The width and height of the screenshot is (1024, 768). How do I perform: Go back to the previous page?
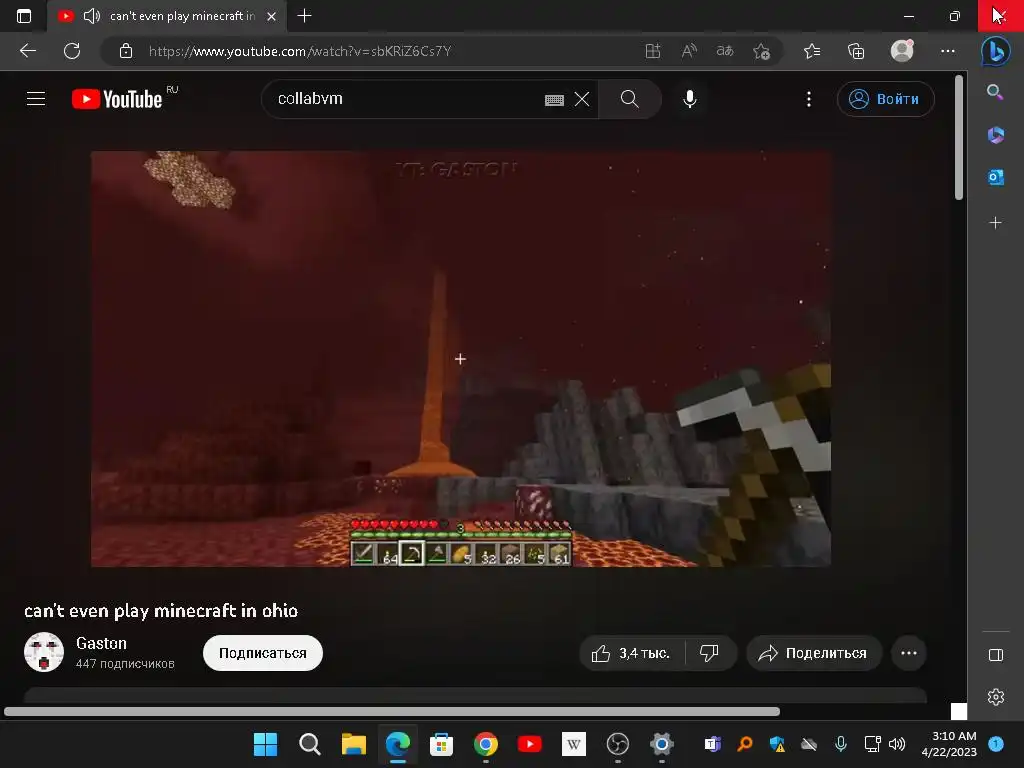pyautogui.click(x=28, y=51)
